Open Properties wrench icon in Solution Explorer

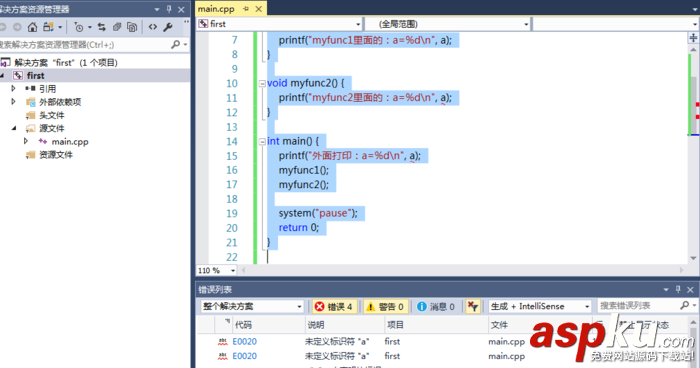[x=168, y=27]
